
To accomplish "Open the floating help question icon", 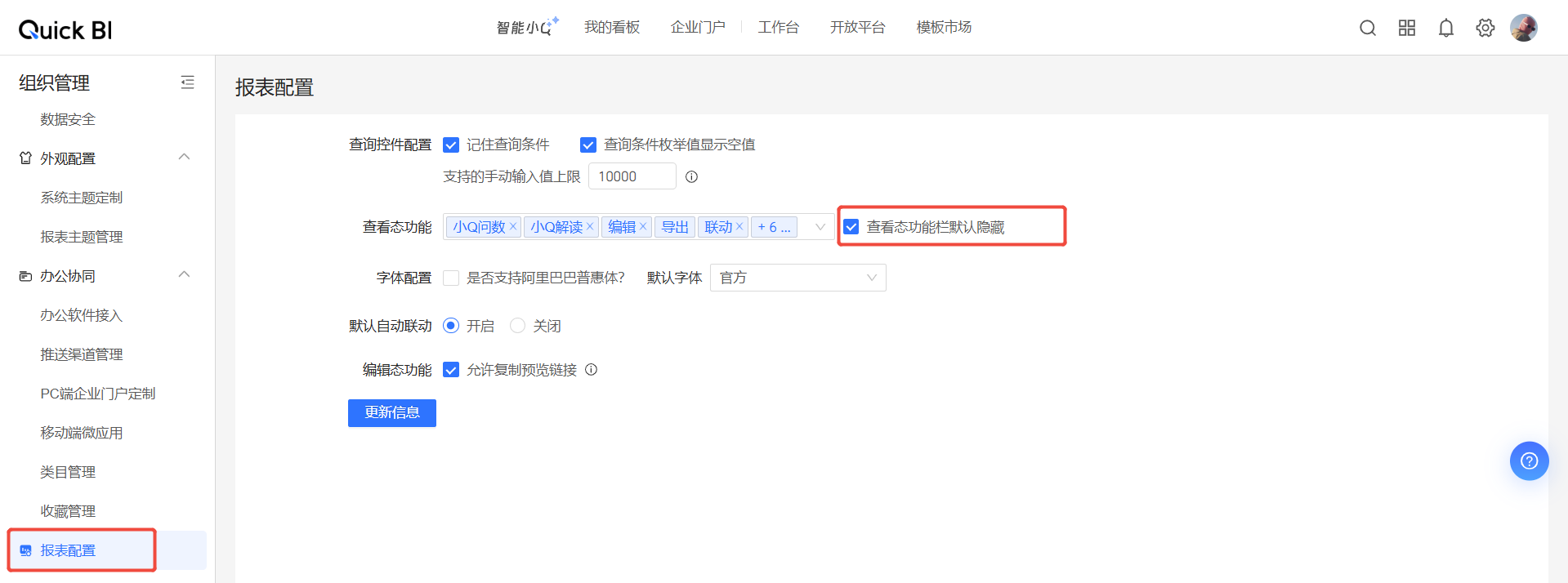I will coord(1529,461).
